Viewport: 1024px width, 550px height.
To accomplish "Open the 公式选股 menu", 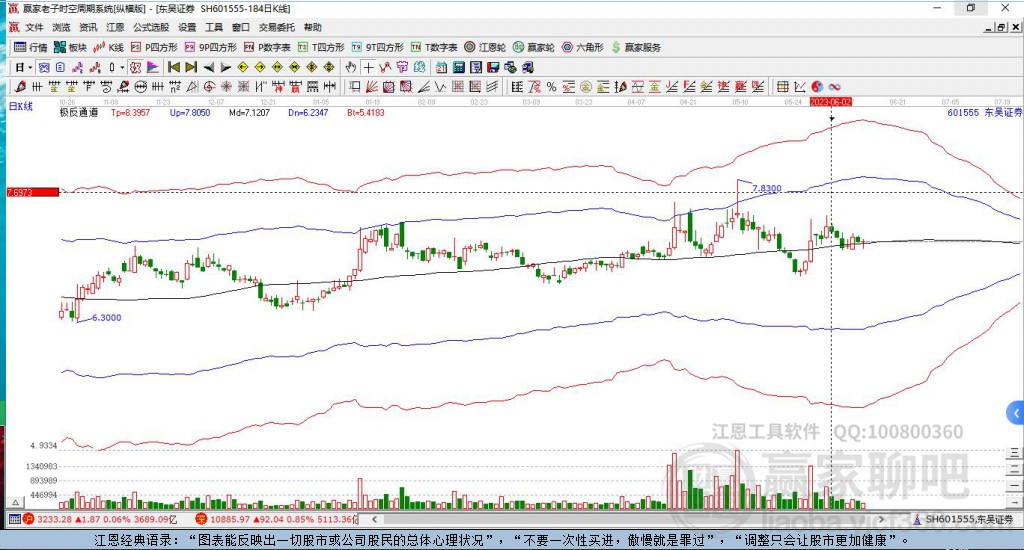I will tap(151, 27).
